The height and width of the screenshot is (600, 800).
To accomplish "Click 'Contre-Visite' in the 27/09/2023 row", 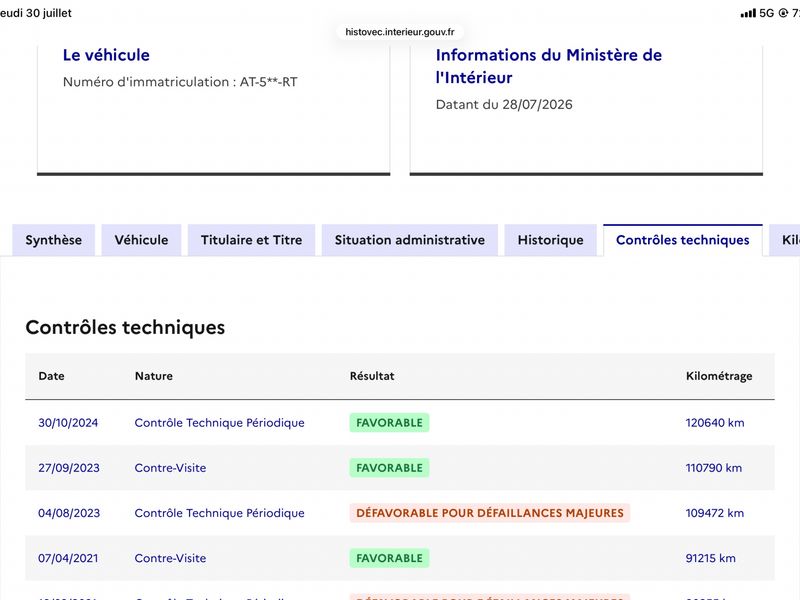I will [170, 468].
